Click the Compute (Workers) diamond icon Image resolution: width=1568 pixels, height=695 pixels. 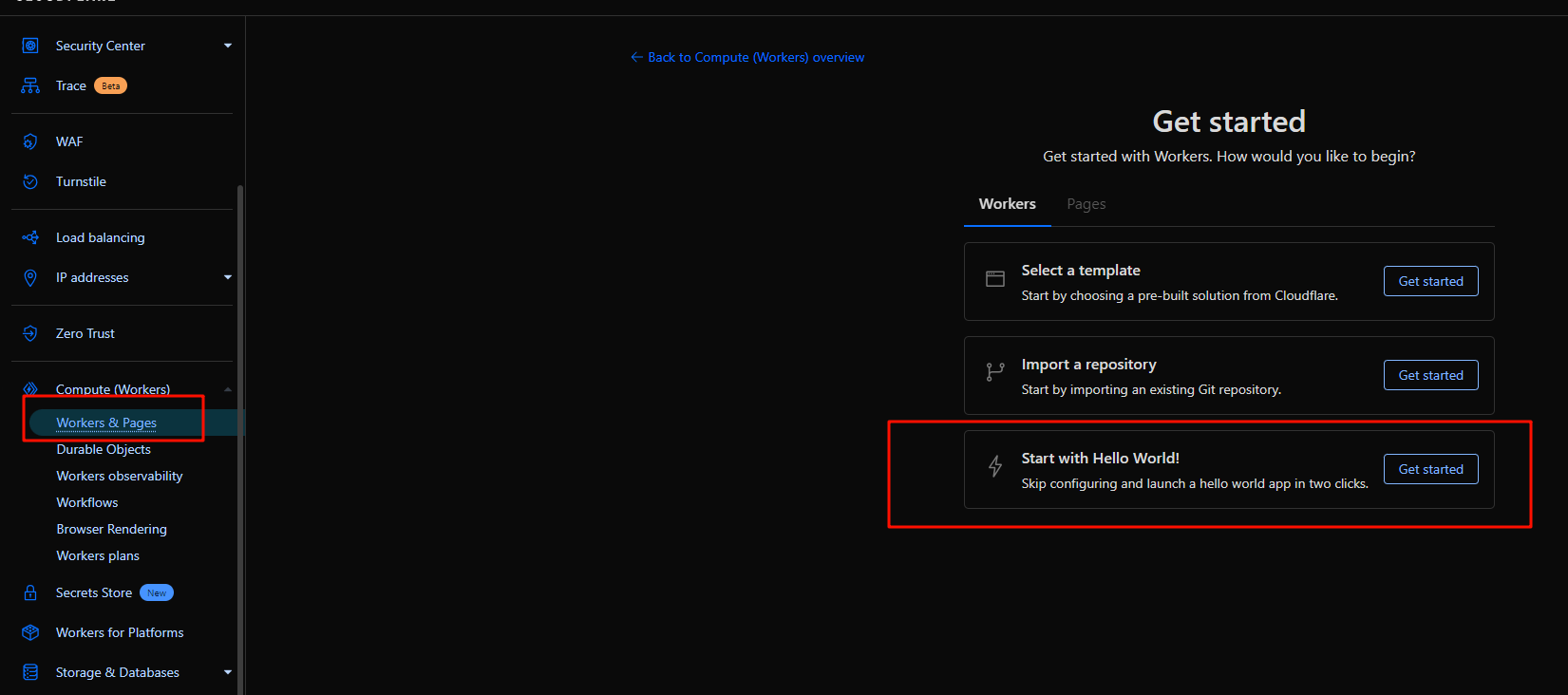click(x=30, y=388)
